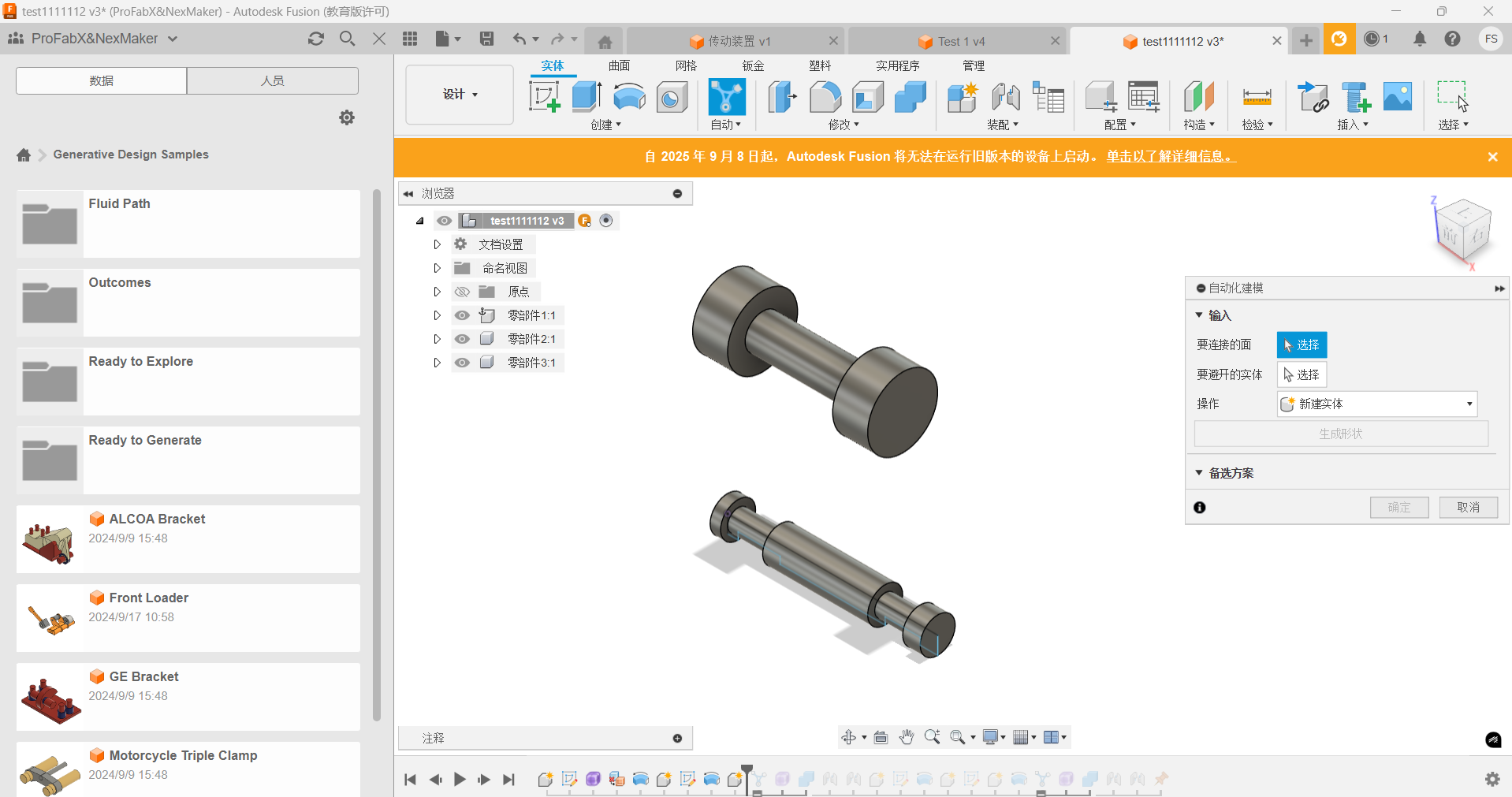Click the Save icon in top bar
The height and width of the screenshot is (797, 1512).
pos(486,39)
